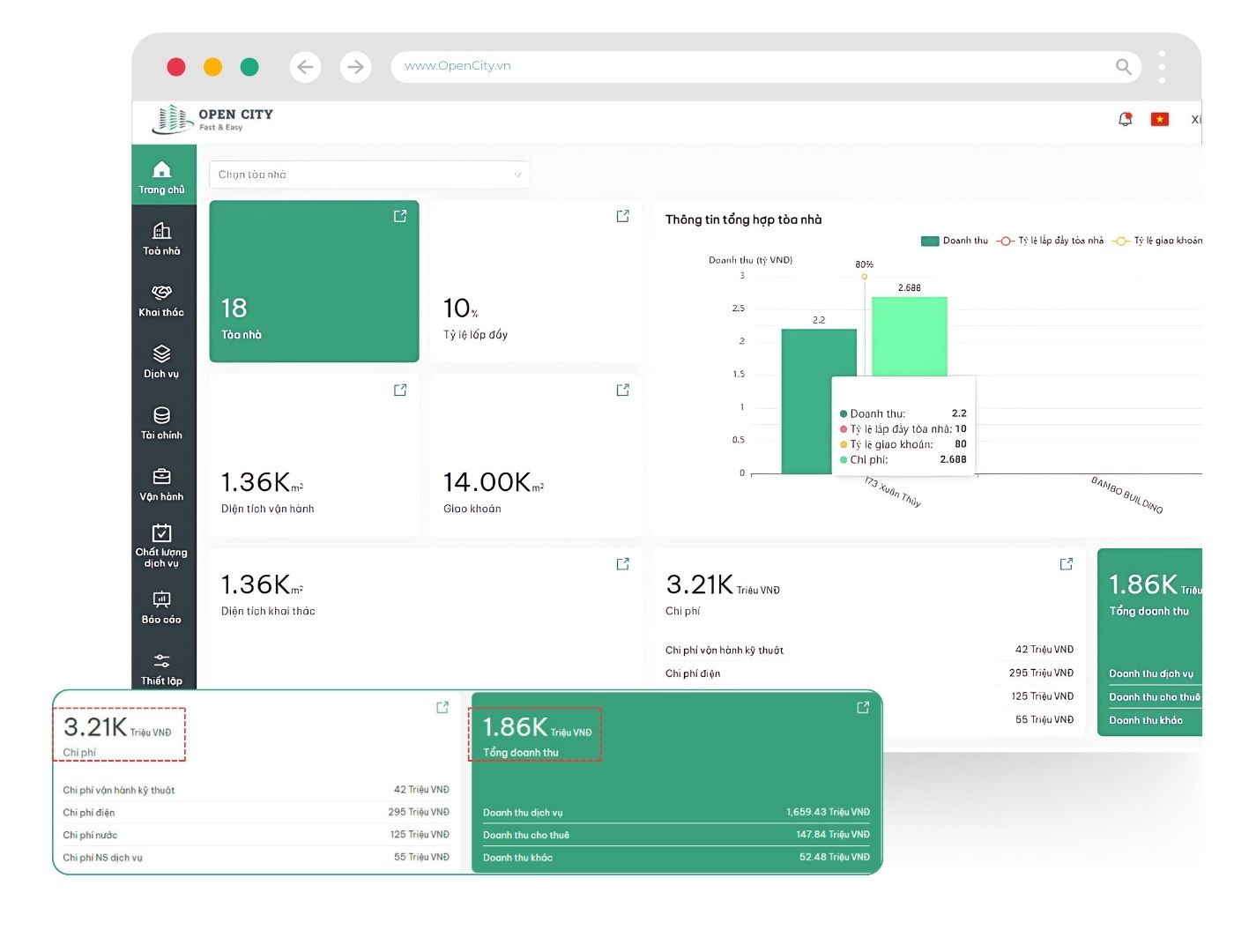Open details of the zoomed Chi phí panel
Screen dimensions: 1234x952
click(x=442, y=708)
